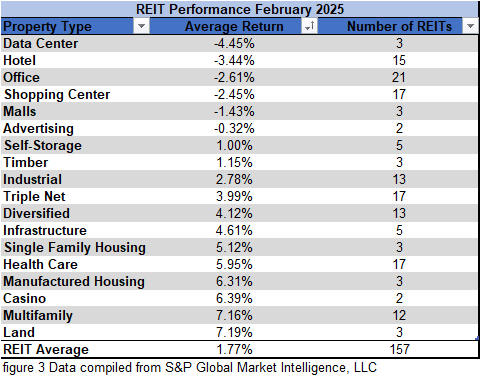
Task: Open the Property Type filter dropdown
Action: [x=141, y=26]
